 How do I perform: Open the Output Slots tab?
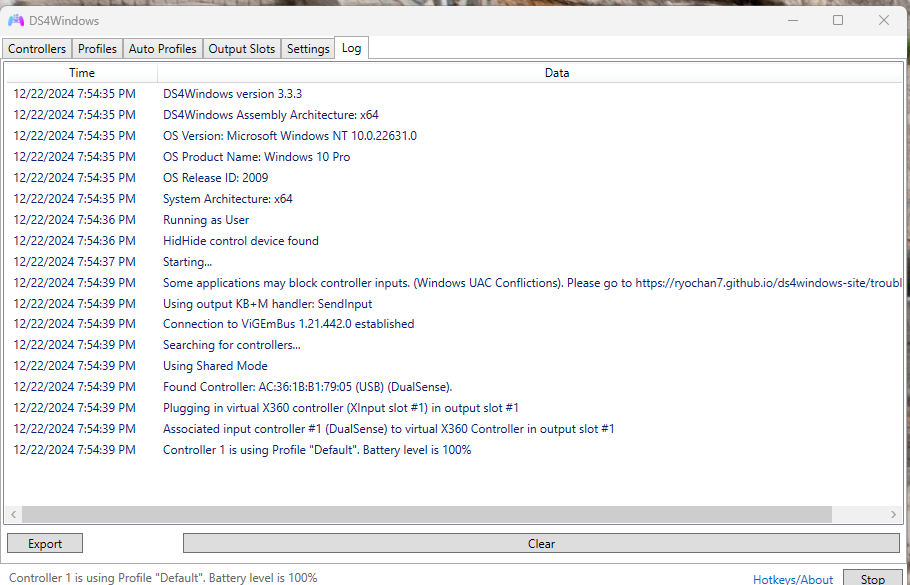click(x=241, y=49)
